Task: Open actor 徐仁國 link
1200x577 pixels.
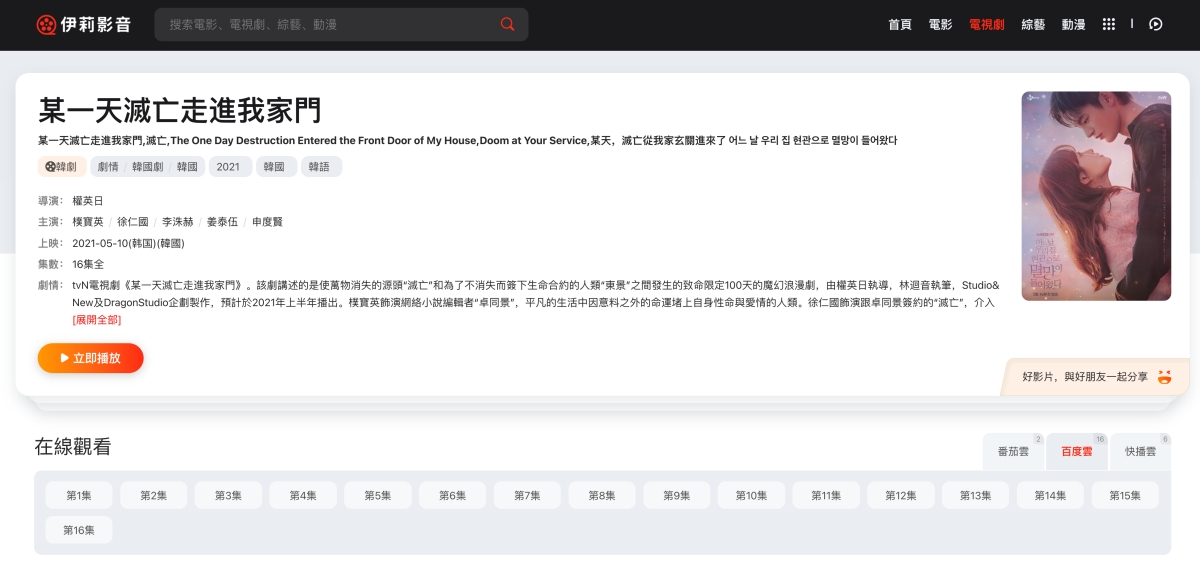Action: (133, 222)
